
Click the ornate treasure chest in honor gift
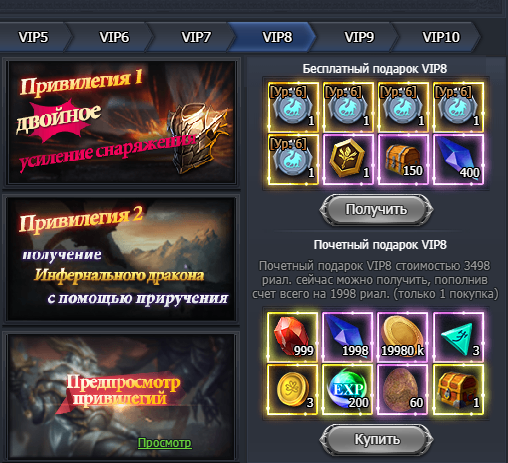click(458, 389)
